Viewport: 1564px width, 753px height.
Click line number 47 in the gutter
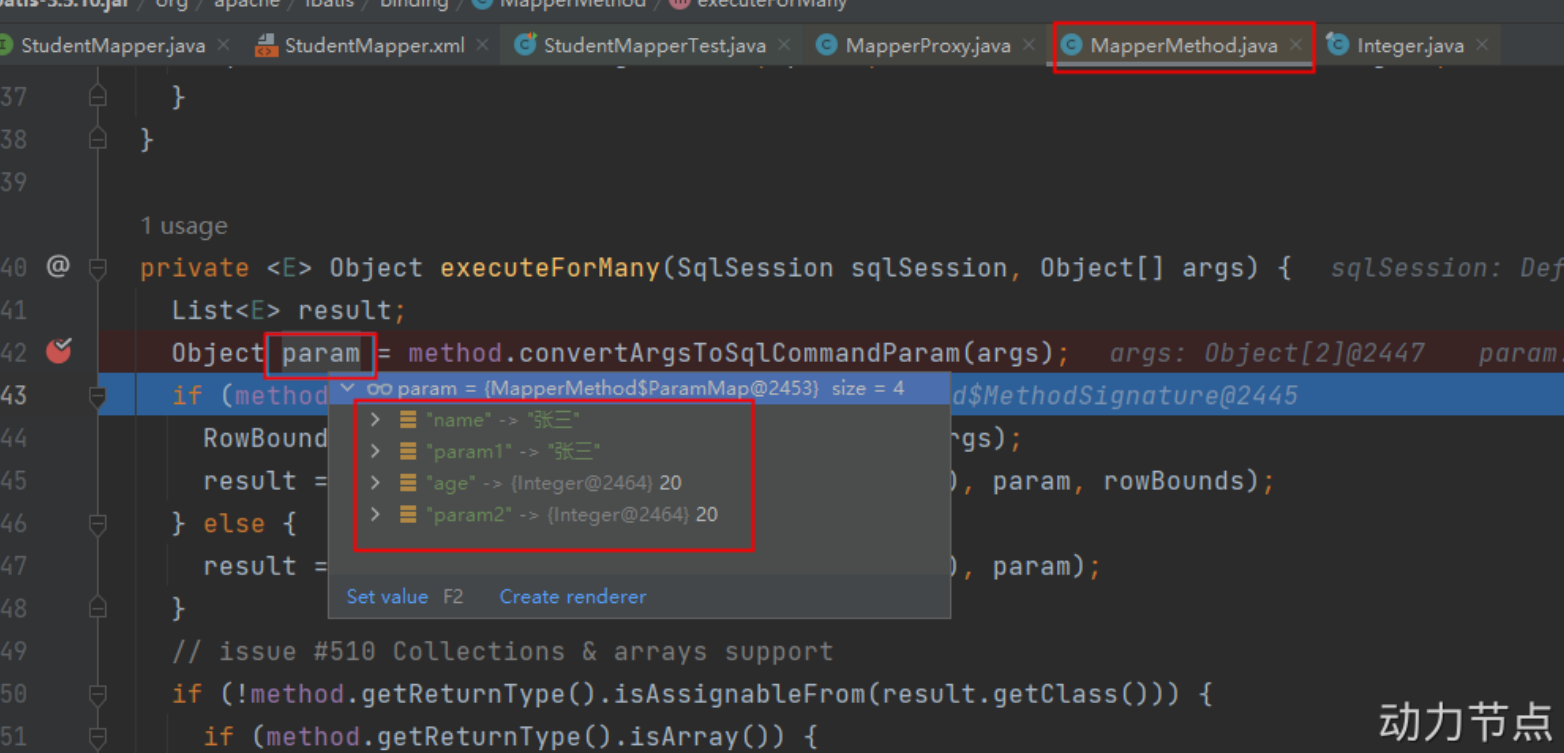14,566
